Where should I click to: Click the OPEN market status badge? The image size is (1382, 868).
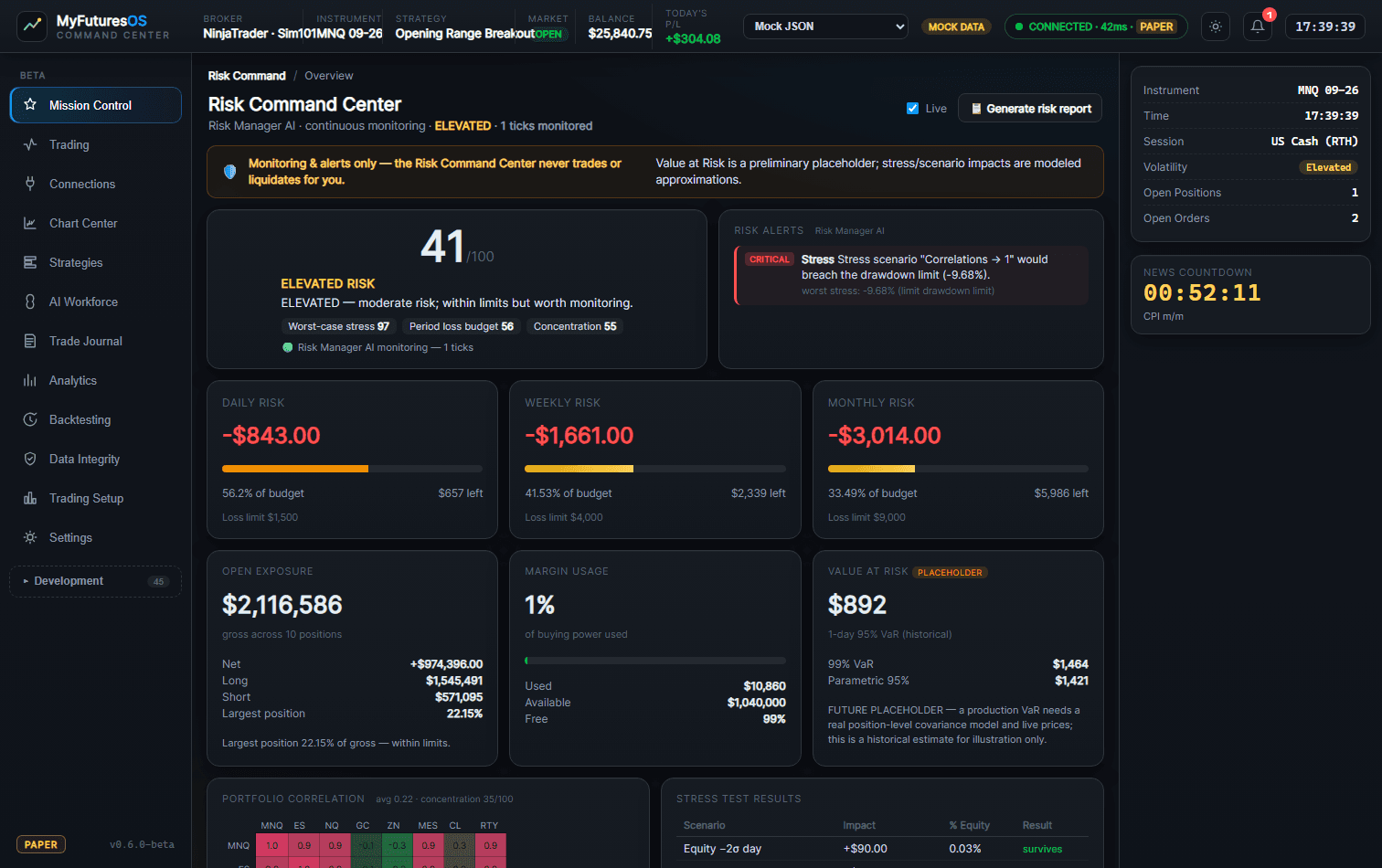click(x=548, y=35)
